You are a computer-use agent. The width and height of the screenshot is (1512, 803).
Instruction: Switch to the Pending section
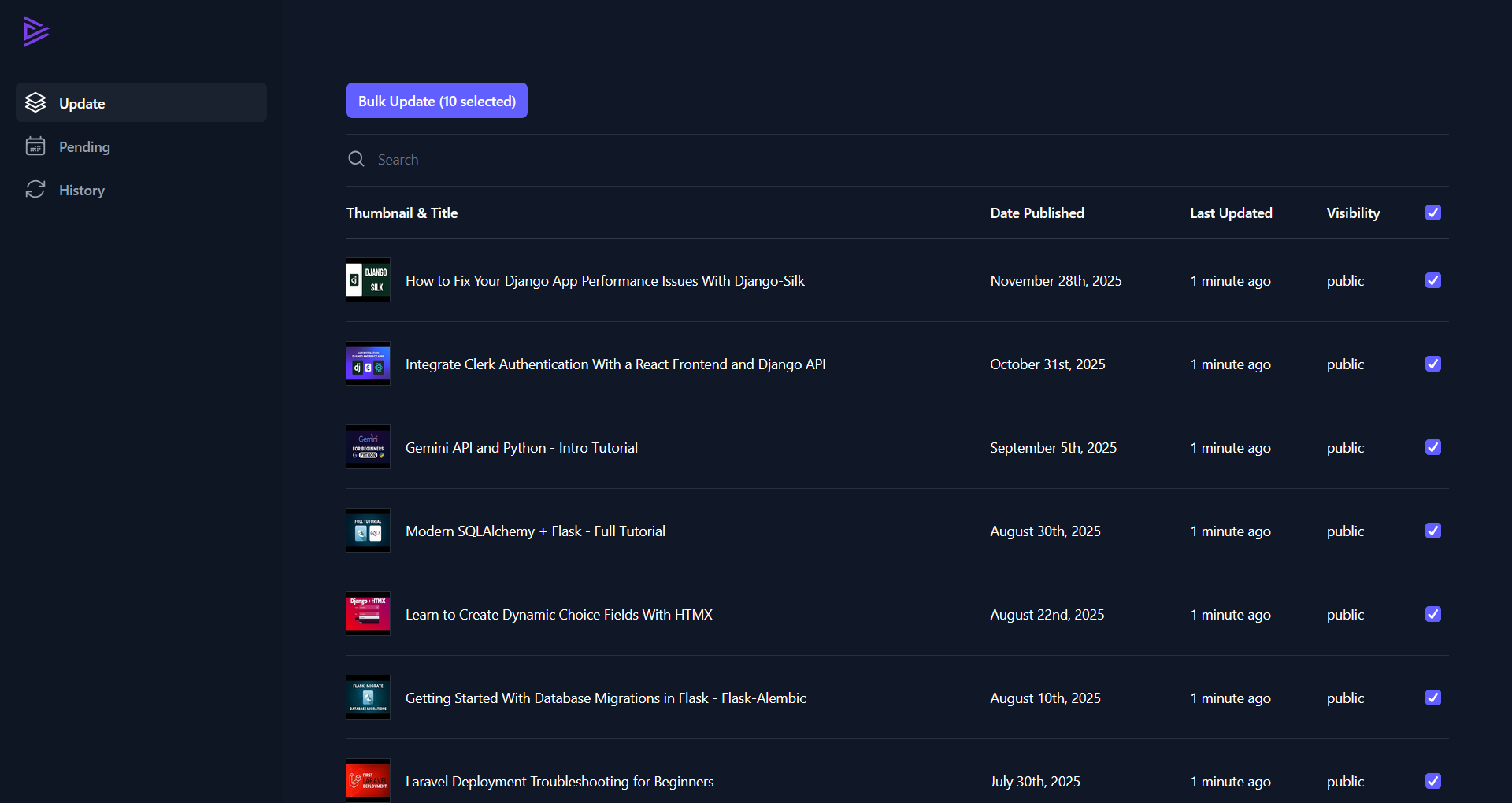(x=83, y=146)
